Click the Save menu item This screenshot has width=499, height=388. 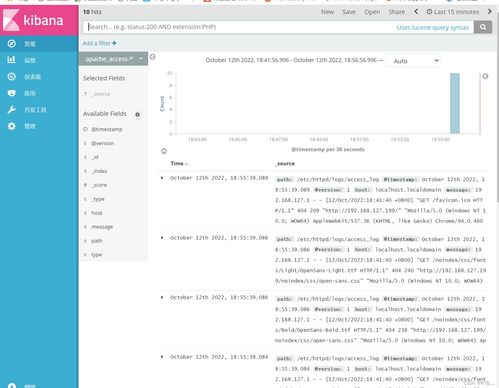click(349, 12)
